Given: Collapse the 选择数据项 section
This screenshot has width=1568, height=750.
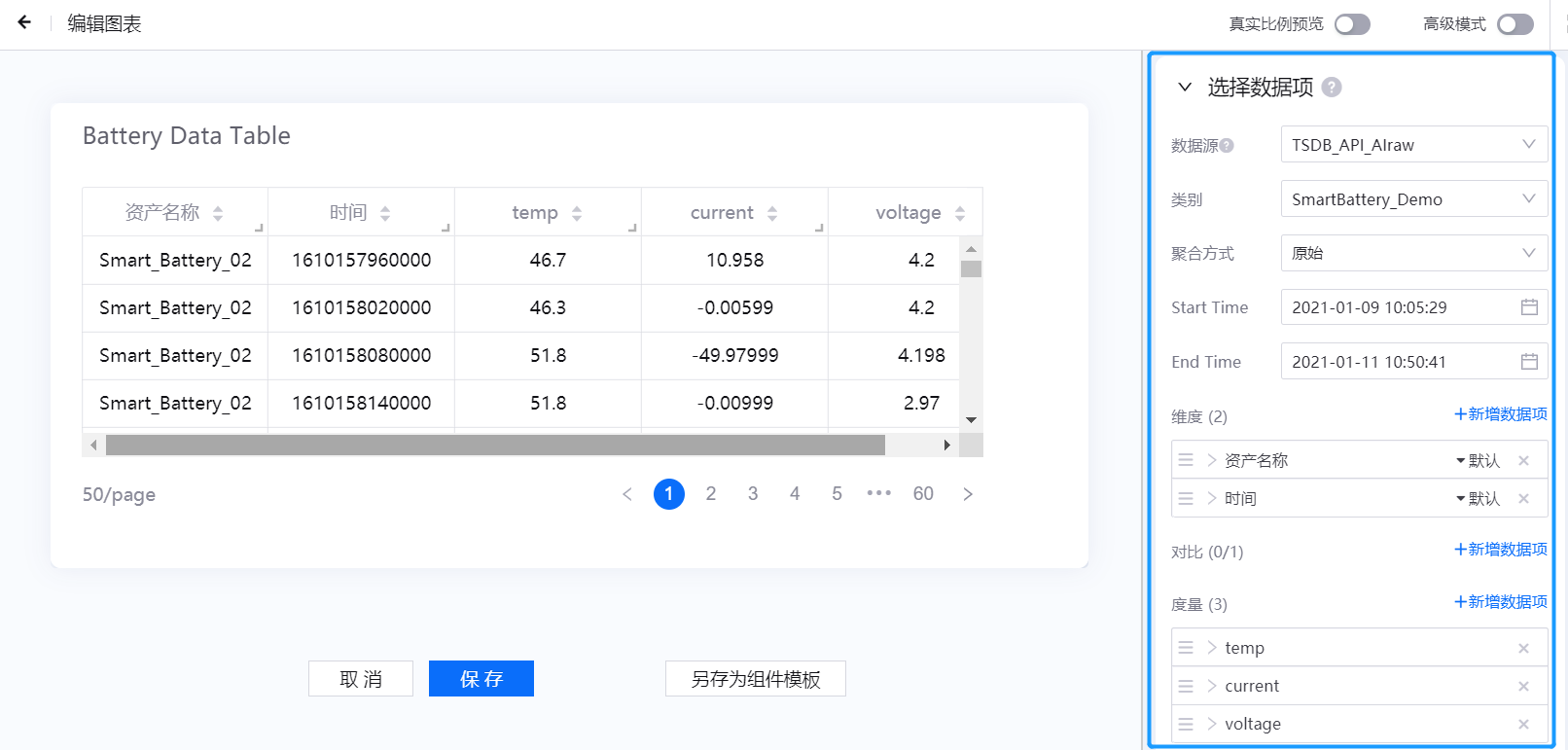Looking at the screenshot, I should click(x=1185, y=88).
